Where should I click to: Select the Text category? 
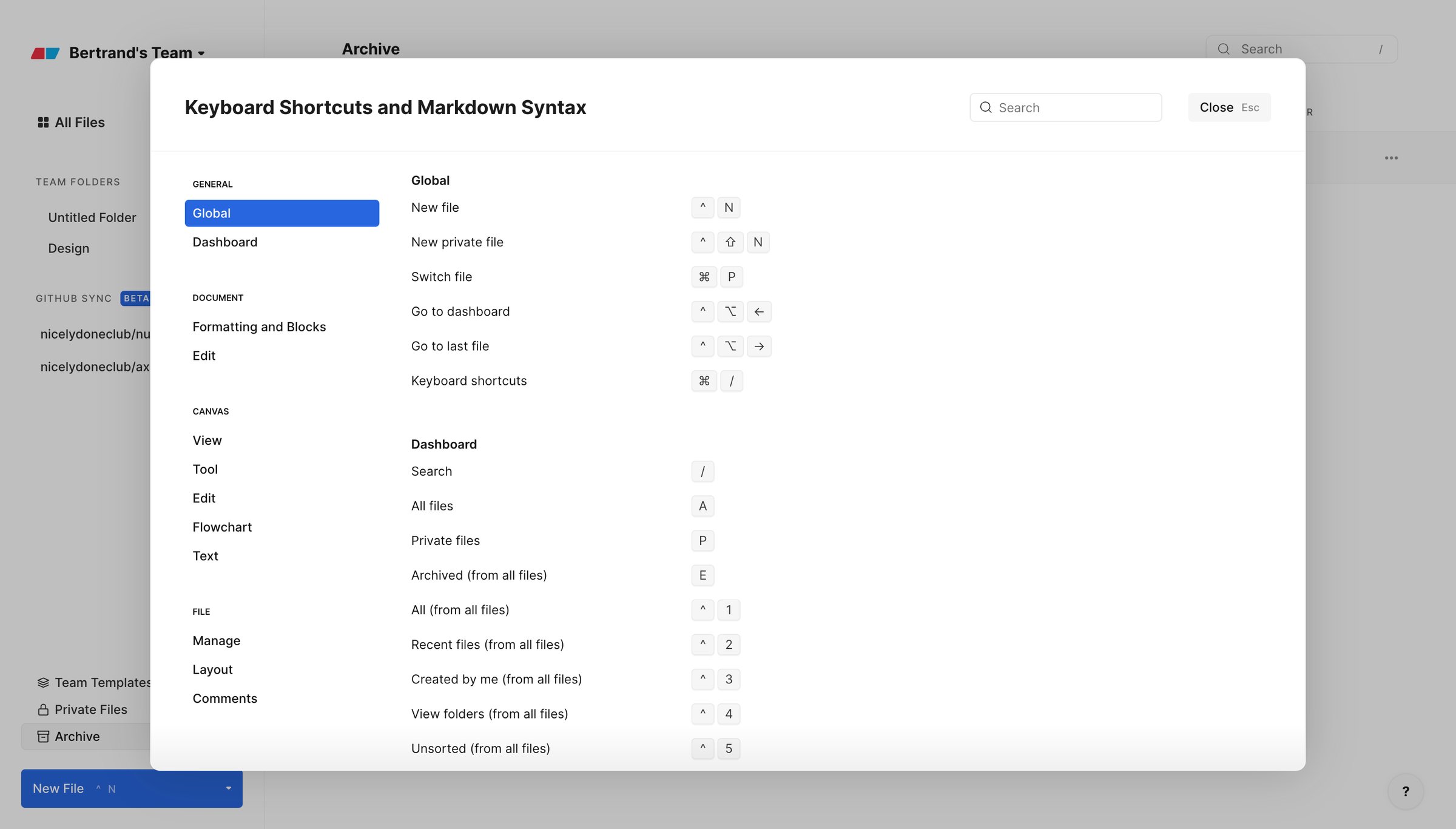click(205, 556)
